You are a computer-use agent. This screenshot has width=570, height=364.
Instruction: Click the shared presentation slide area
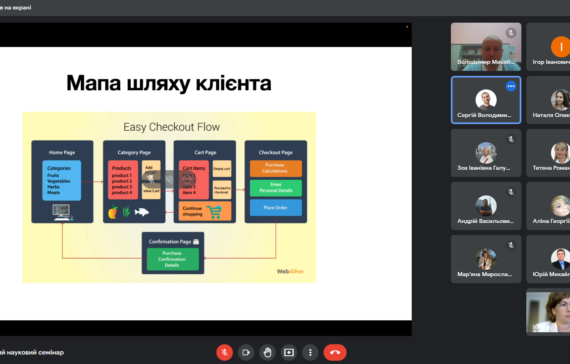206,183
